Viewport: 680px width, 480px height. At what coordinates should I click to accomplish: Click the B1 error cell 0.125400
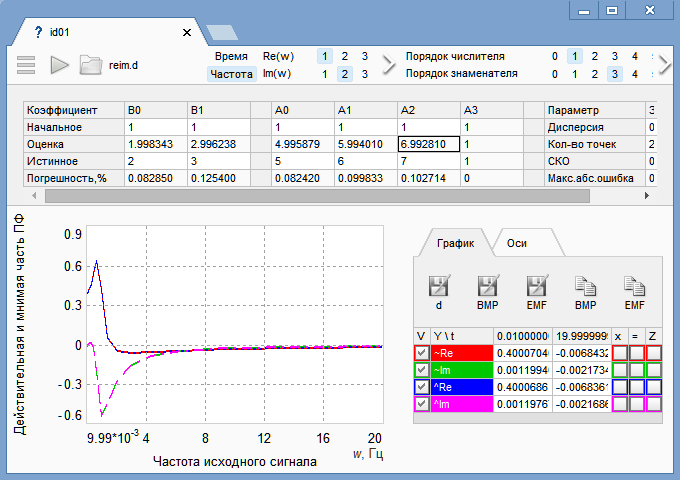coord(219,178)
